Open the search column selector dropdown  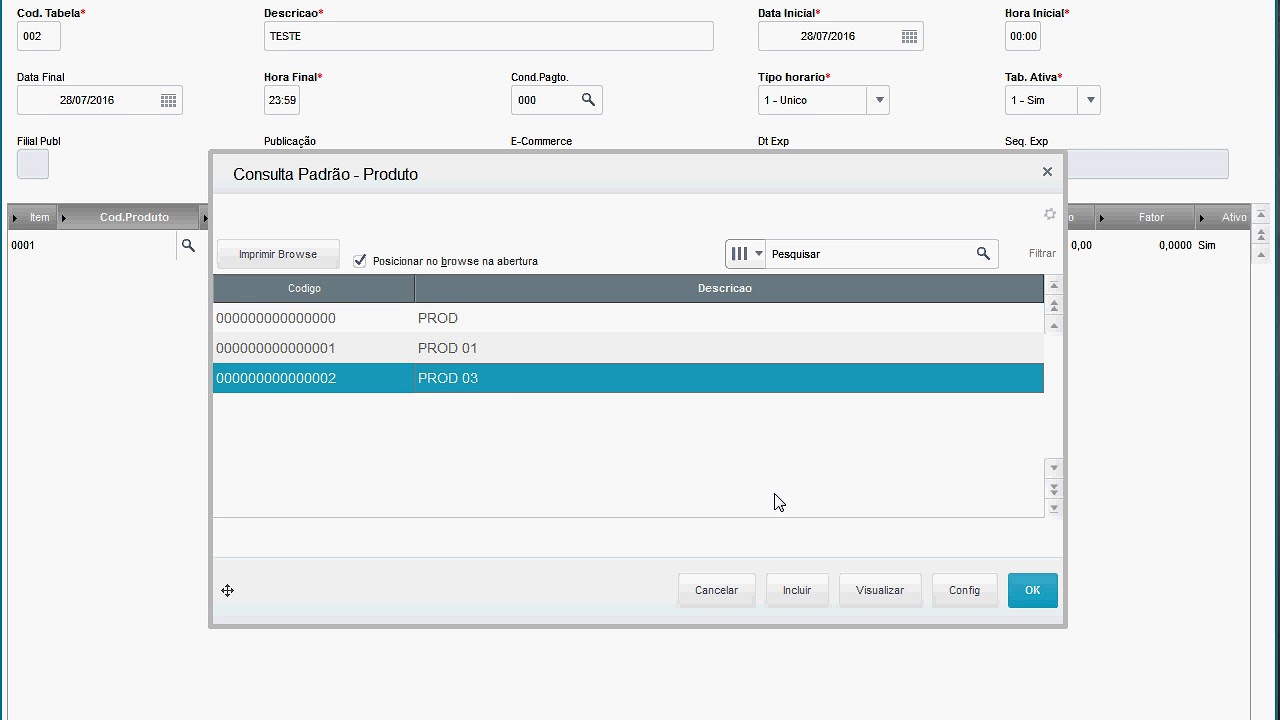746,254
